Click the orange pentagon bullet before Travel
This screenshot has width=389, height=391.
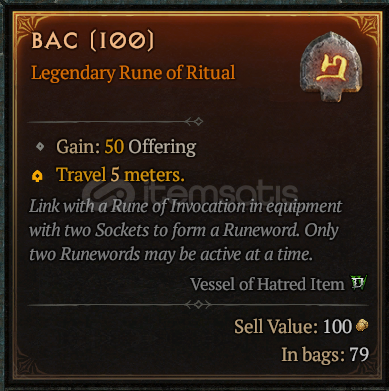37,176
